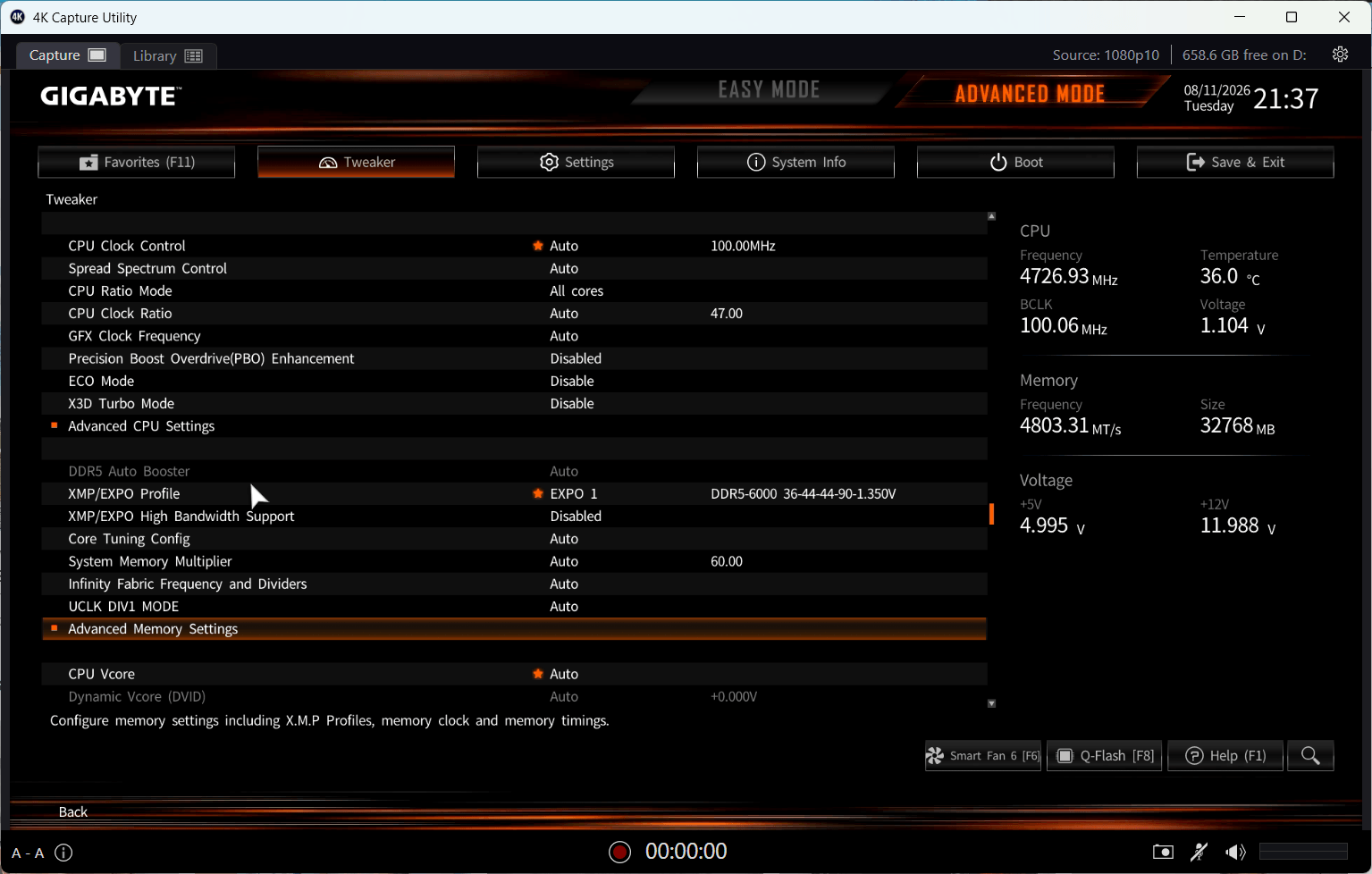
Task: Switch to EASY MODE
Action: (x=770, y=89)
